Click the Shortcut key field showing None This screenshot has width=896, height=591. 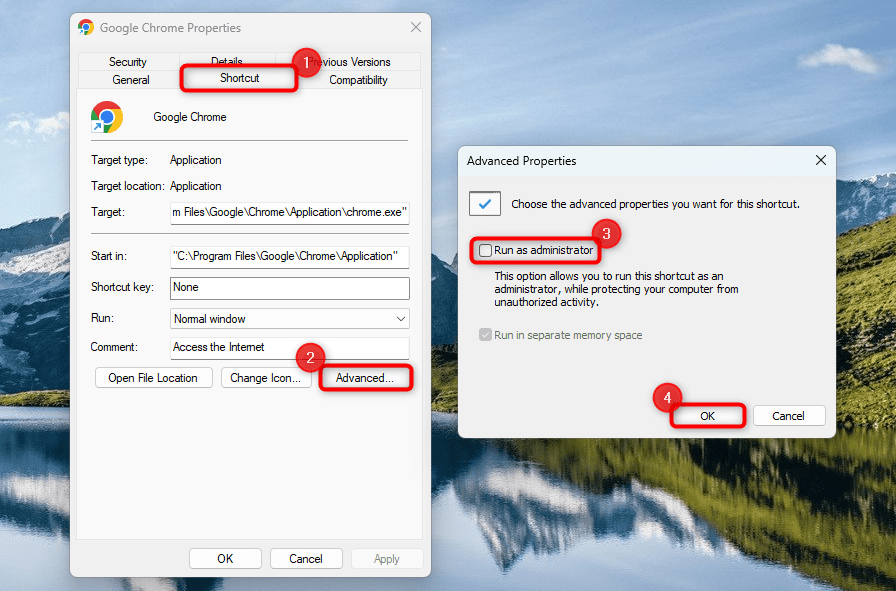290,287
